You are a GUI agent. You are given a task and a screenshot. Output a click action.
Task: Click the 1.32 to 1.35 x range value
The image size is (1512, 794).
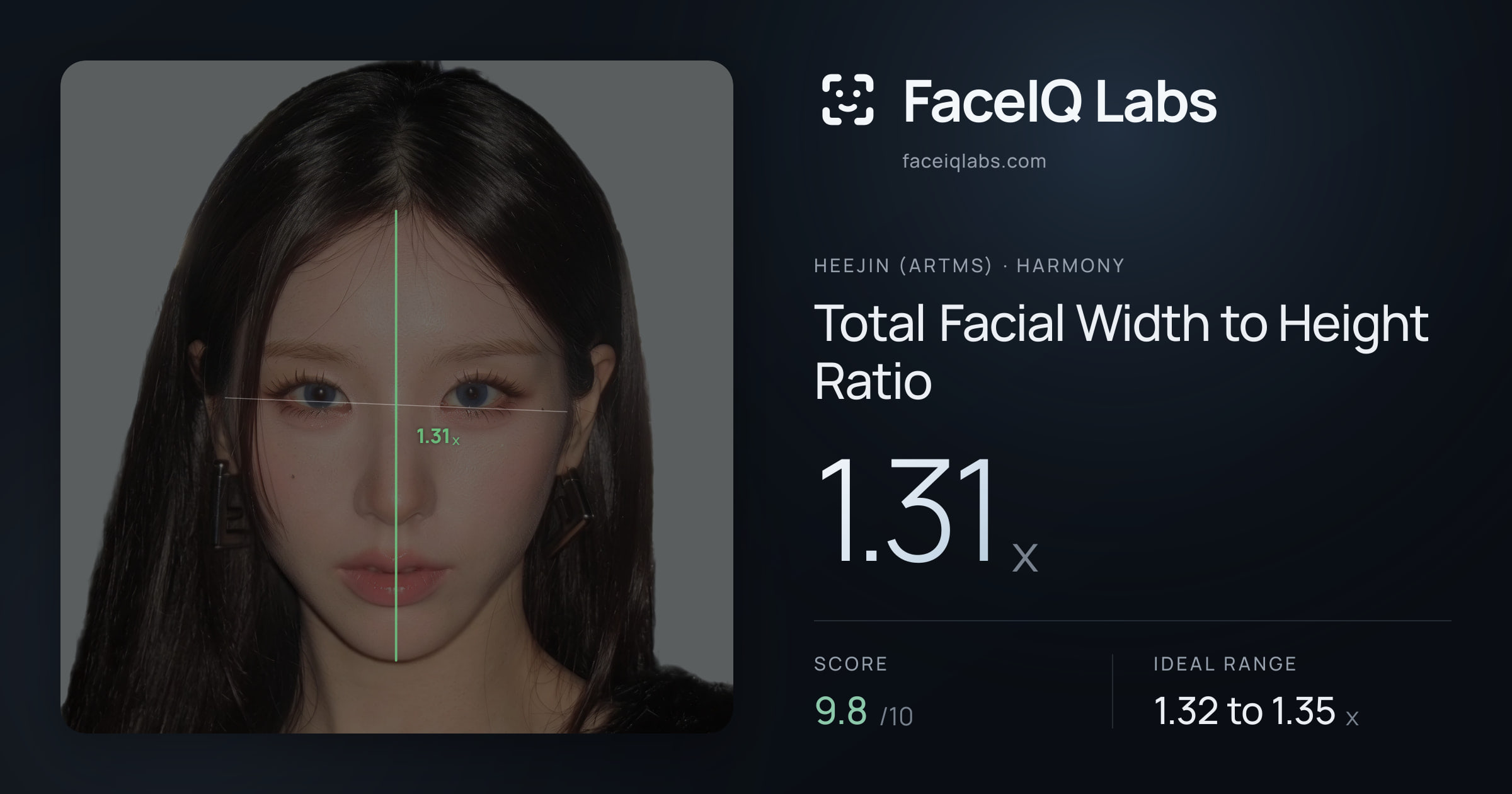click(1256, 711)
